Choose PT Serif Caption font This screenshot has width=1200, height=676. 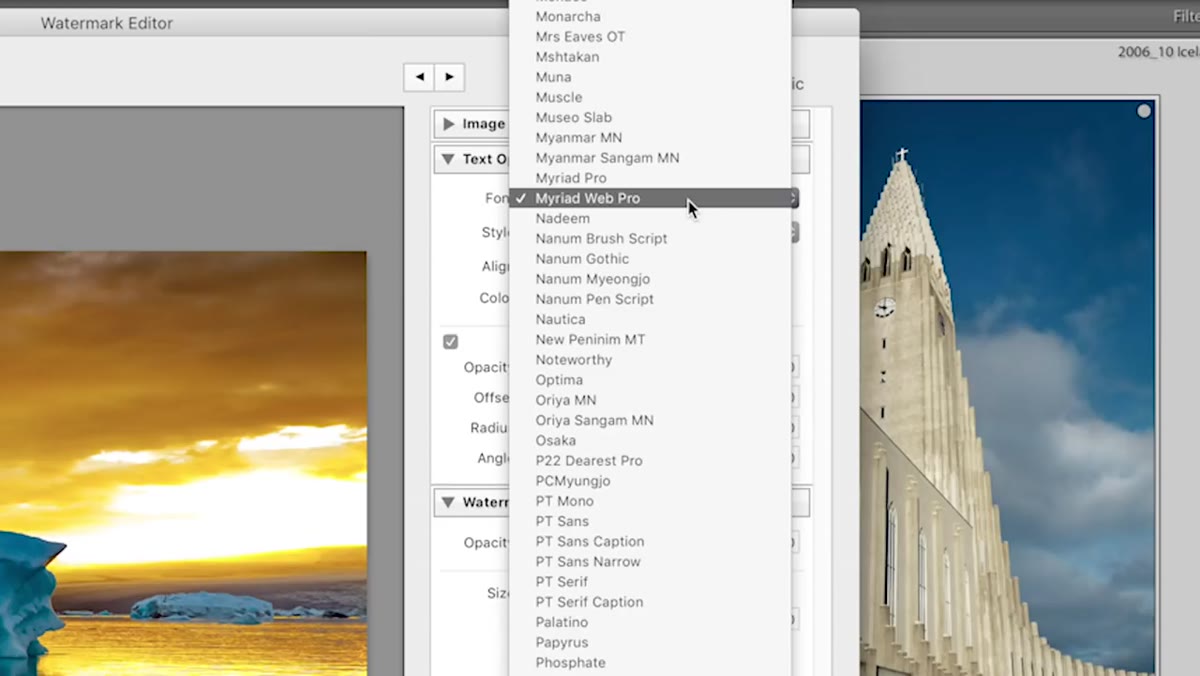tap(650, 602)
